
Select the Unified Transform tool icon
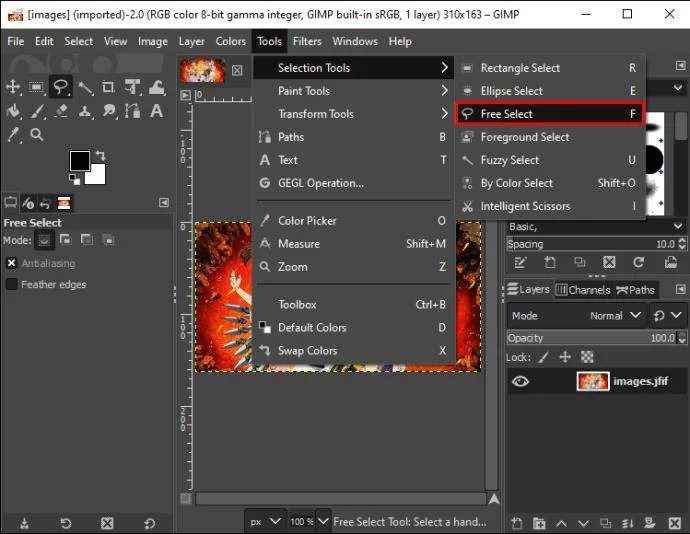pyautogui.click(x=132, y=87)
